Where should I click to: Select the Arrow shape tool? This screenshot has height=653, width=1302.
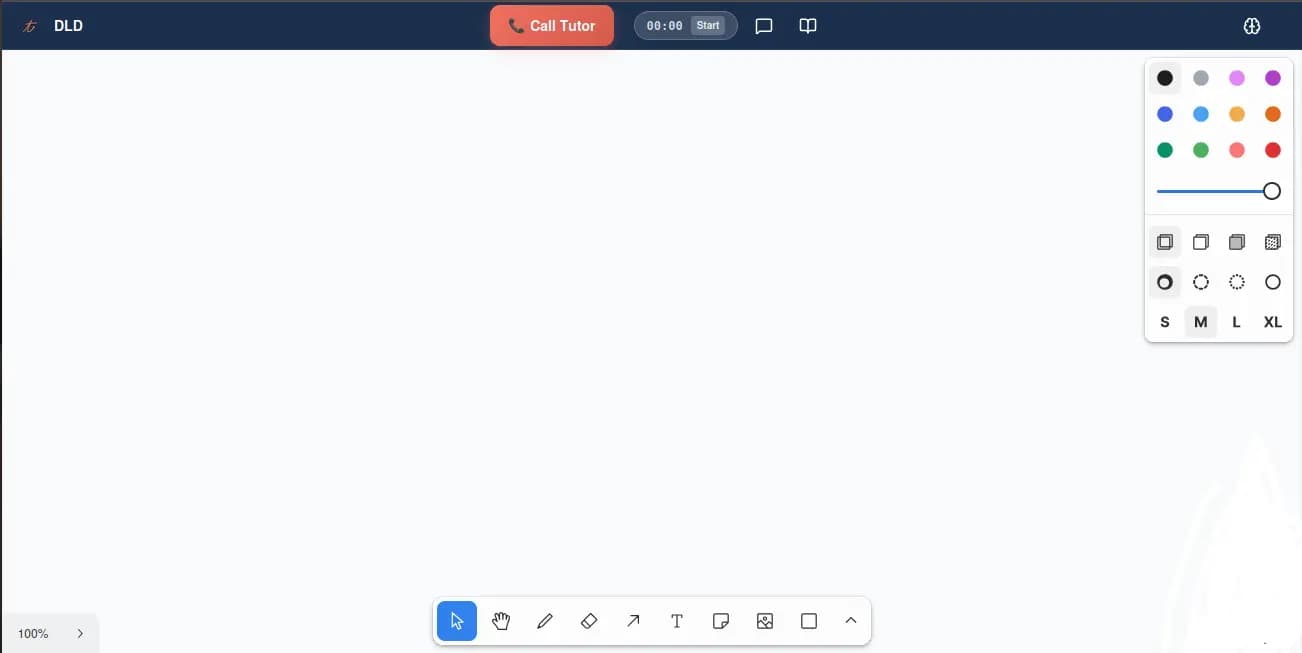[x=633, y=621]
